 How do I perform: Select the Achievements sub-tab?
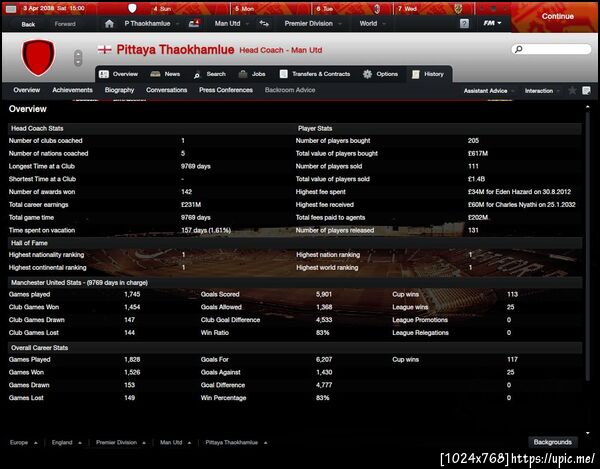pyautogui.click(x=72, y=90)
